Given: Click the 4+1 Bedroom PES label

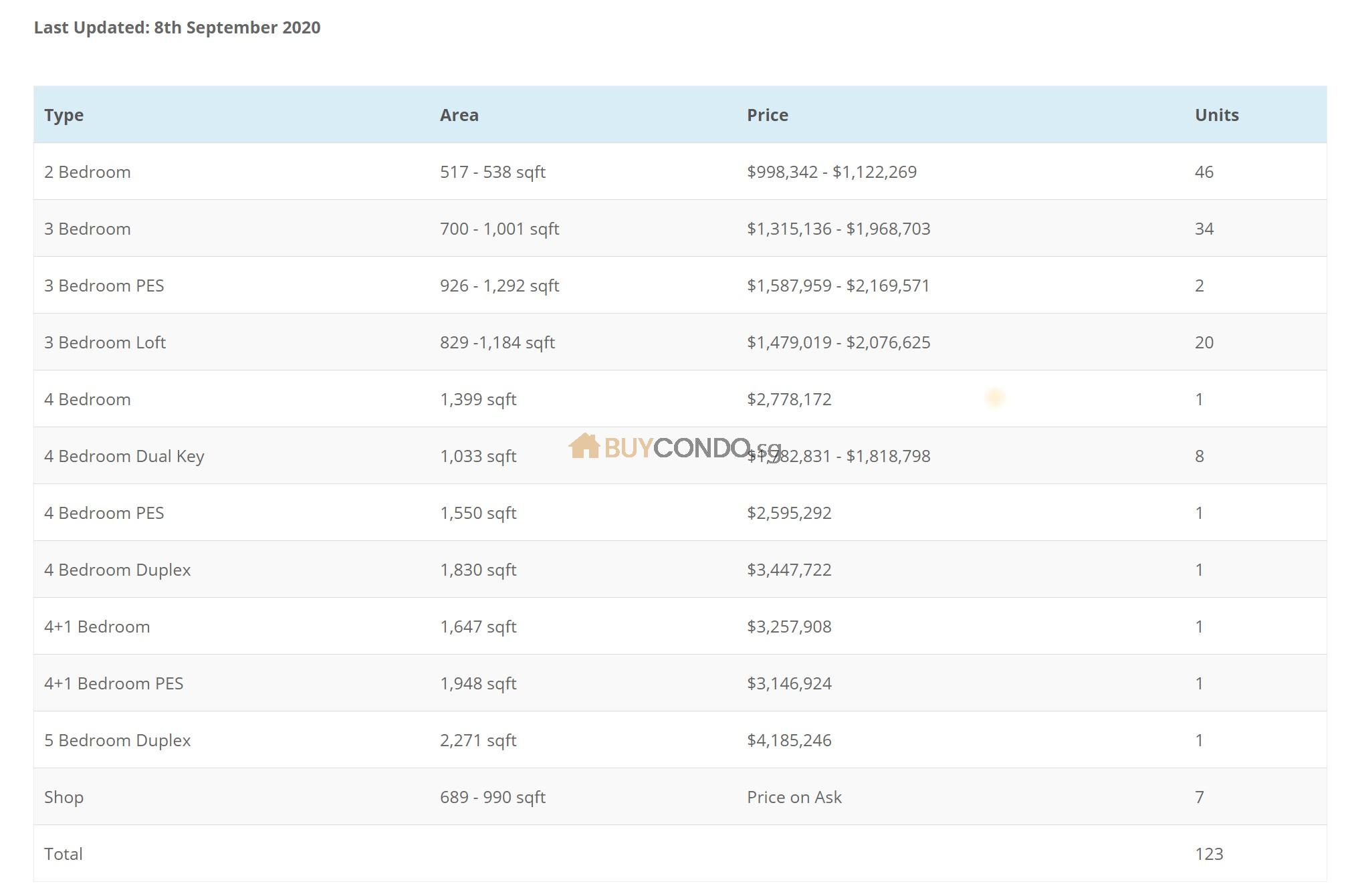Looking at the screenshot, I should click(113, 683).
